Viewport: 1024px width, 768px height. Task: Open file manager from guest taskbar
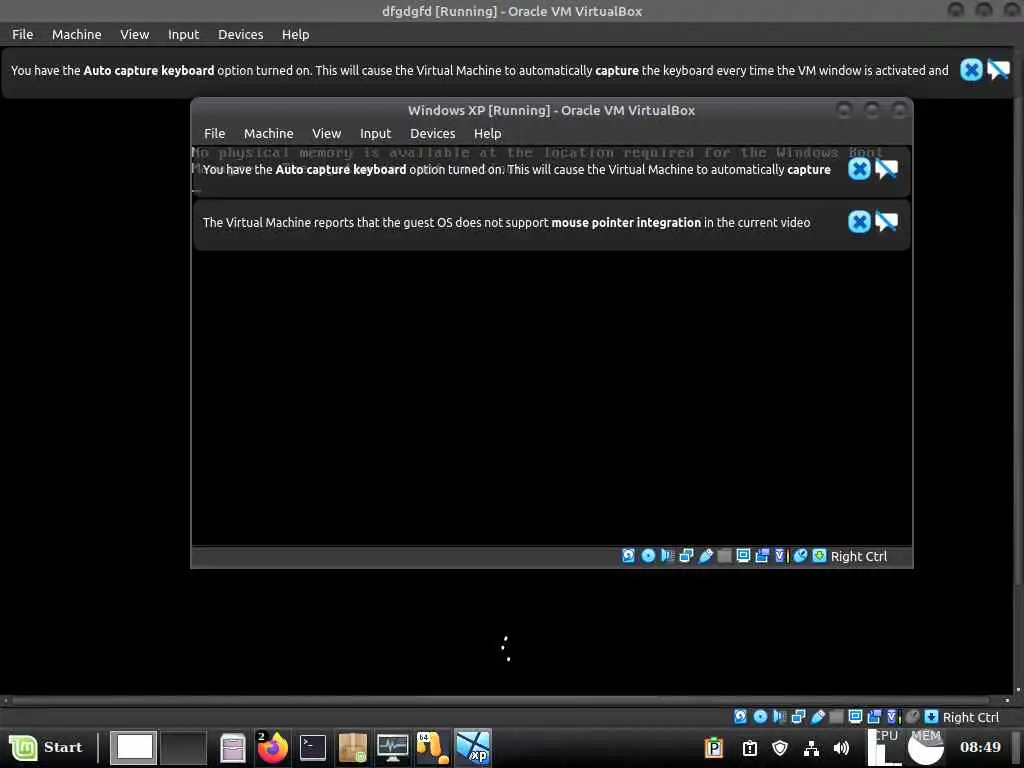tap(232, 748)
